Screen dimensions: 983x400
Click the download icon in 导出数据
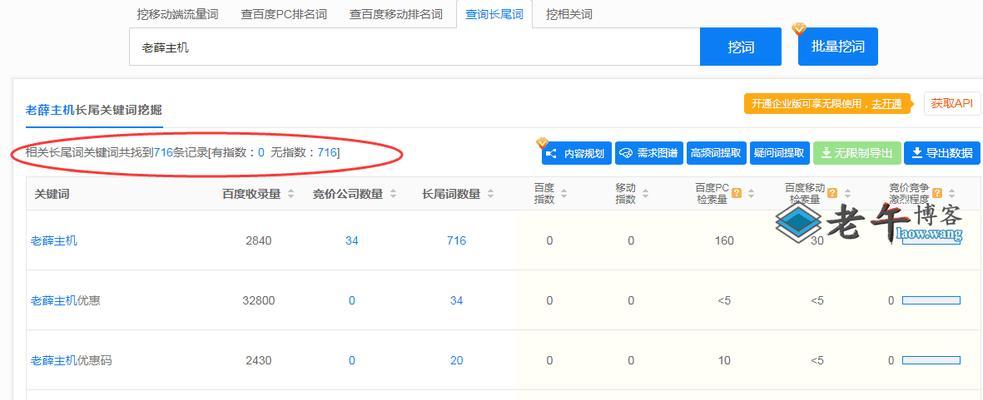coord(917,153)
